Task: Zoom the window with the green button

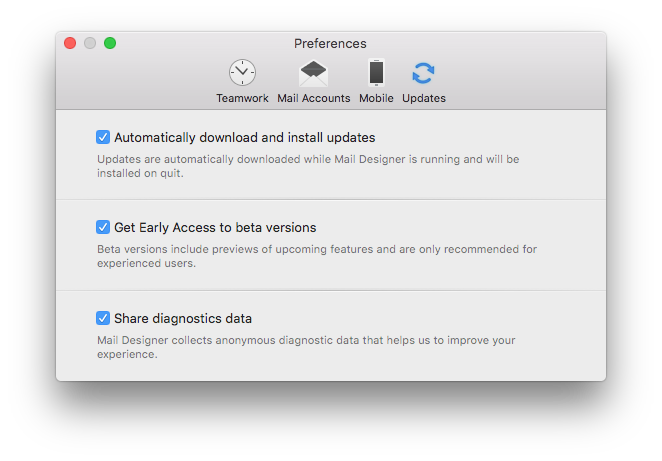Action: coord(110,43)
